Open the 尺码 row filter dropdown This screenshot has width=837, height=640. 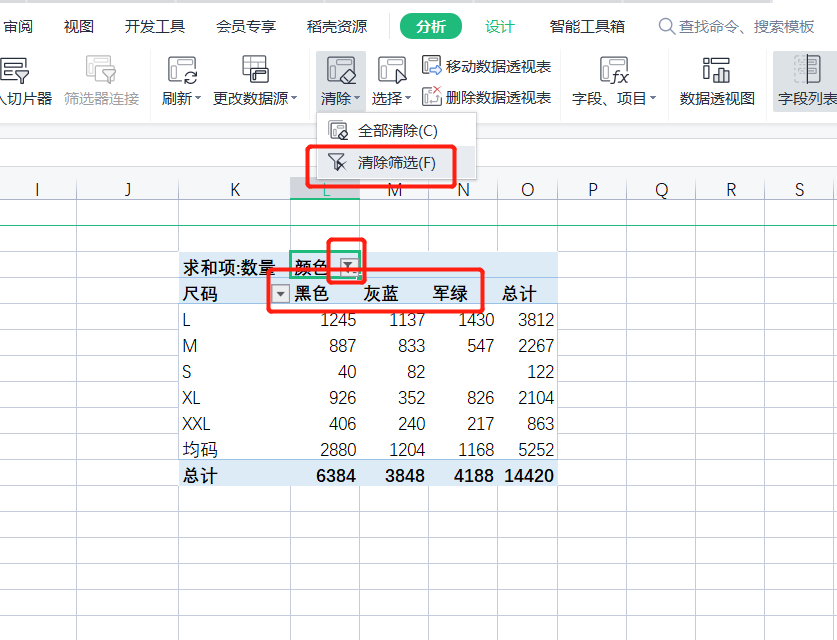pos(280,294)
